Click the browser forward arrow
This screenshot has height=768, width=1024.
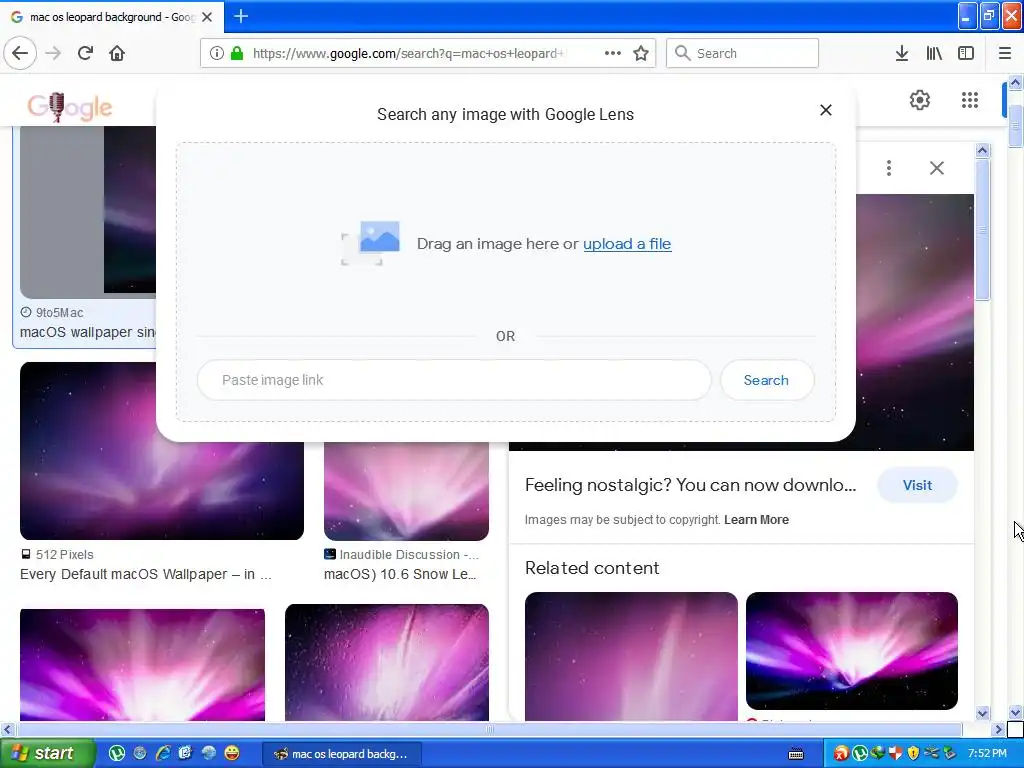coord(53,54)
